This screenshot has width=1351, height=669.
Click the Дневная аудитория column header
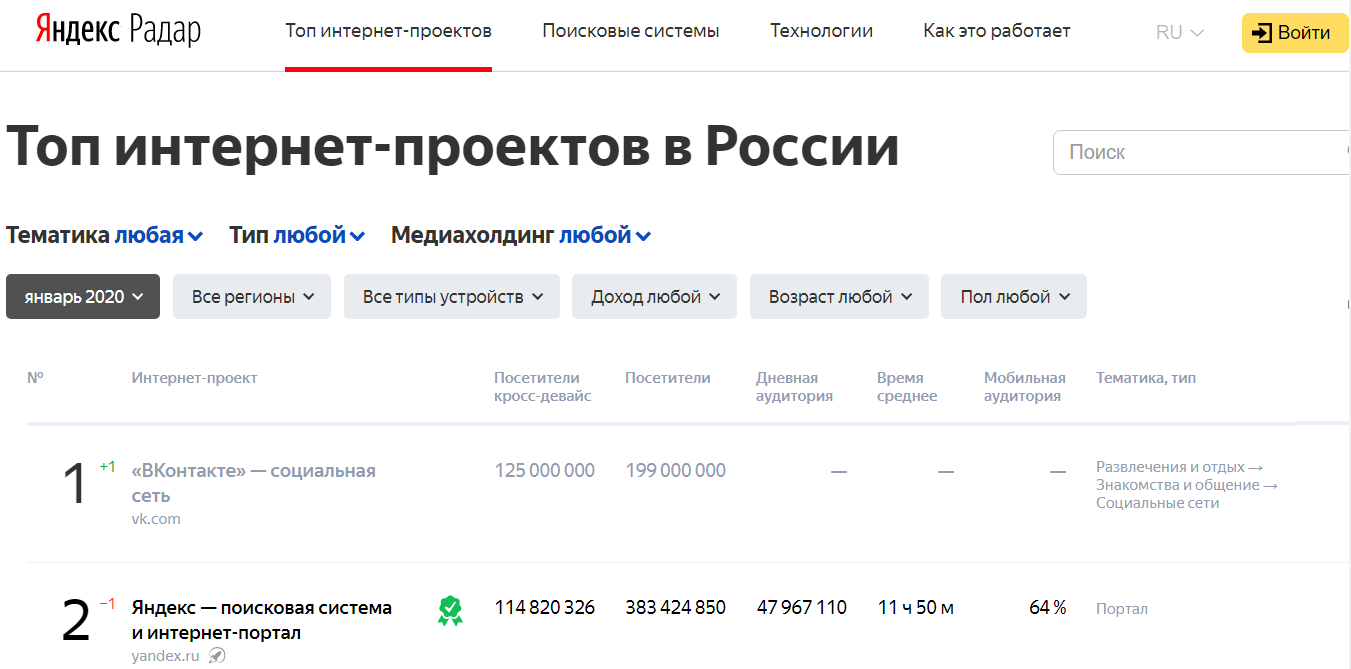[x=795, y=387]
